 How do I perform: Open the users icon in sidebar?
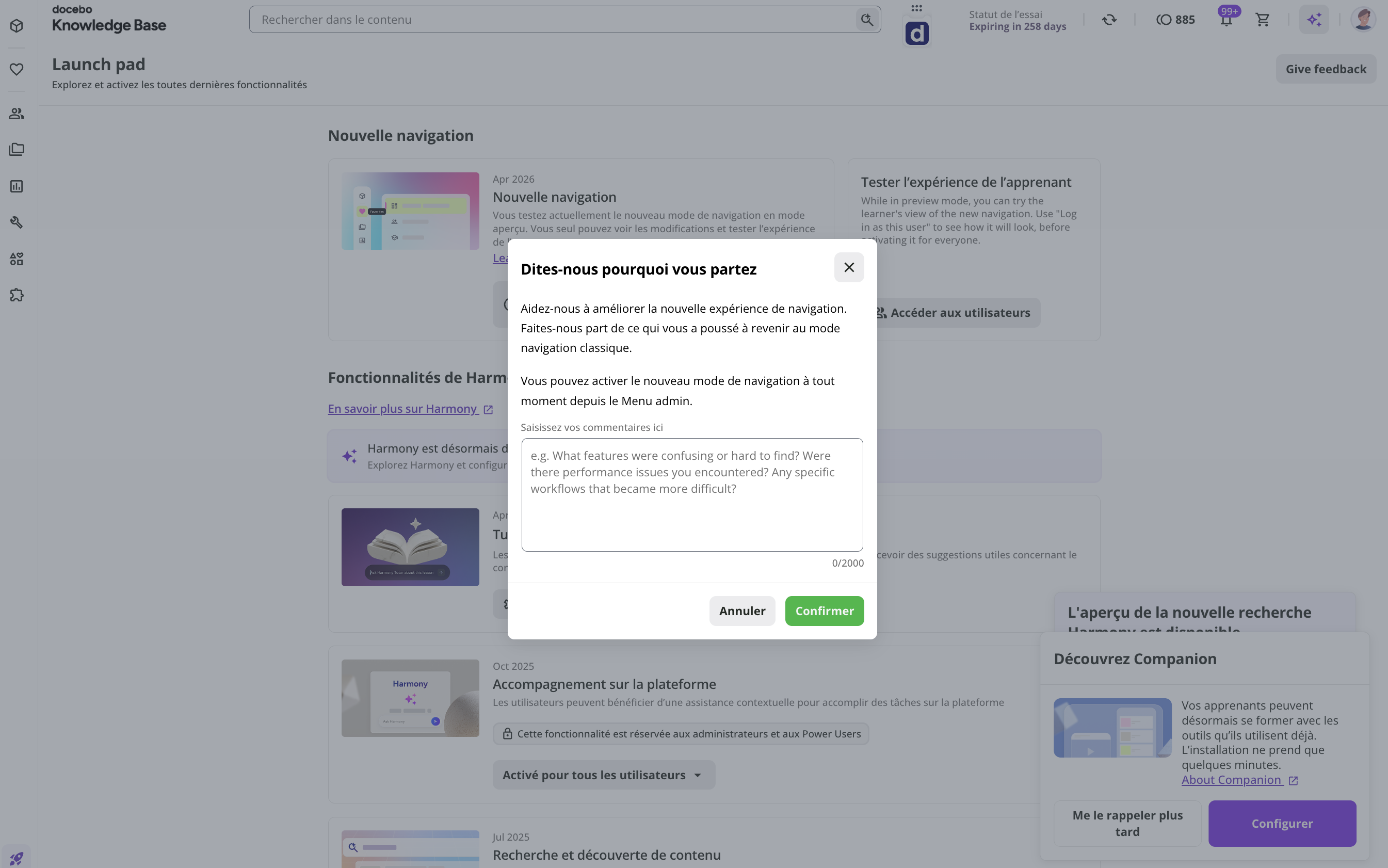tap(17, 114)
